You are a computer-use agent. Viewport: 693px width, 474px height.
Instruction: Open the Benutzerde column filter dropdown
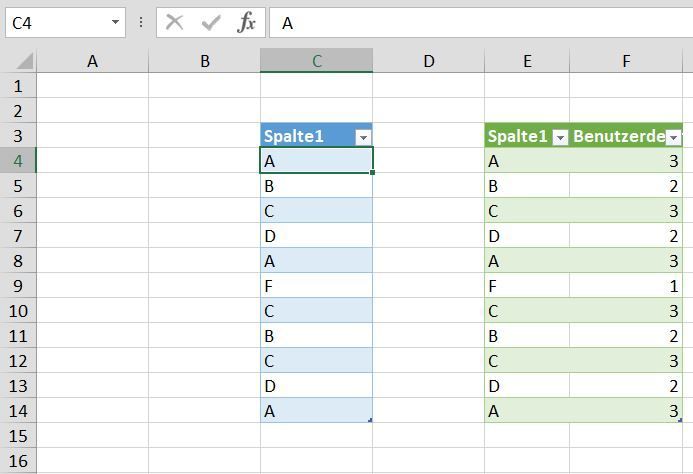point(674,137)
